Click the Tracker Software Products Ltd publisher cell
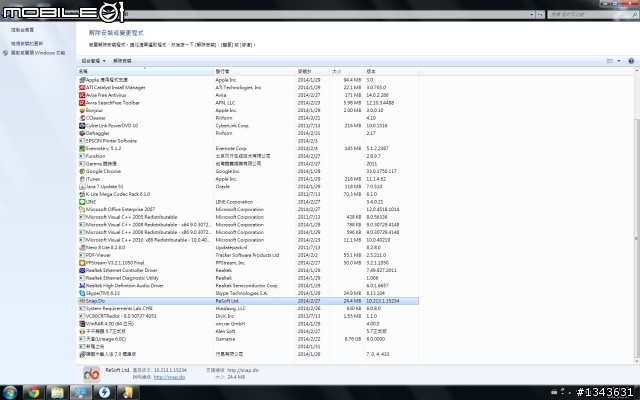The image size is (640, 400). (x=247, y=255)
